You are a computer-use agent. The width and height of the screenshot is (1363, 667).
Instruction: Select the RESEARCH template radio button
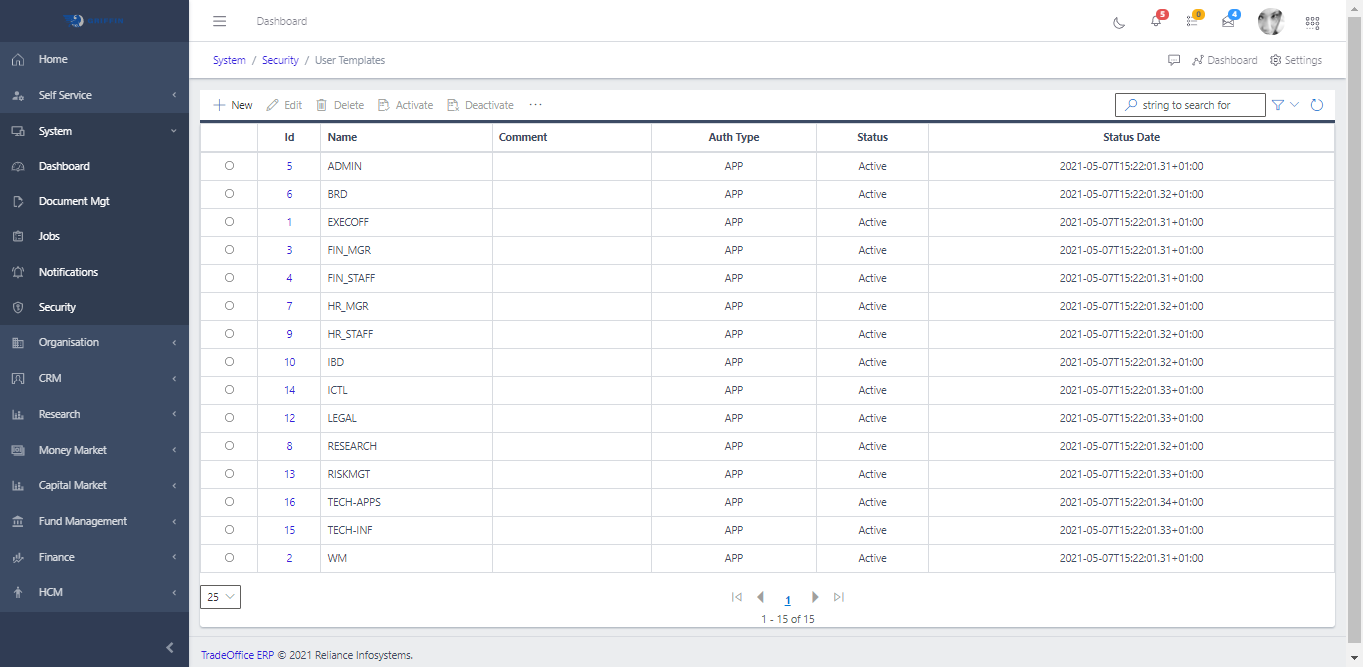[229, 446]
